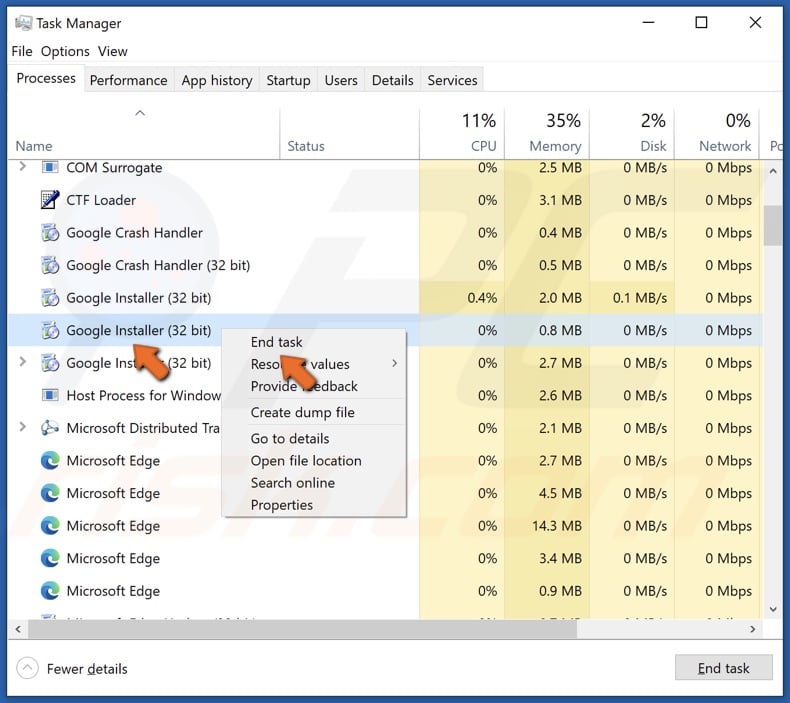Click the Microsoft Distributed Transaction icon
790x703 pixels.
tap(49, 428)
